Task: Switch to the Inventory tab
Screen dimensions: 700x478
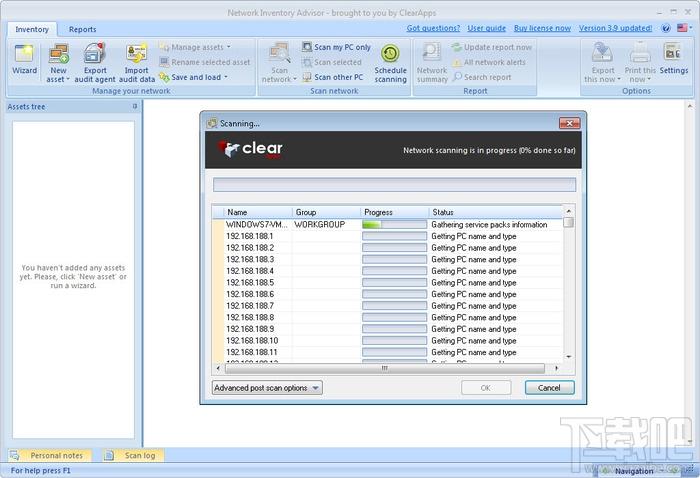Action: point(32,29)
